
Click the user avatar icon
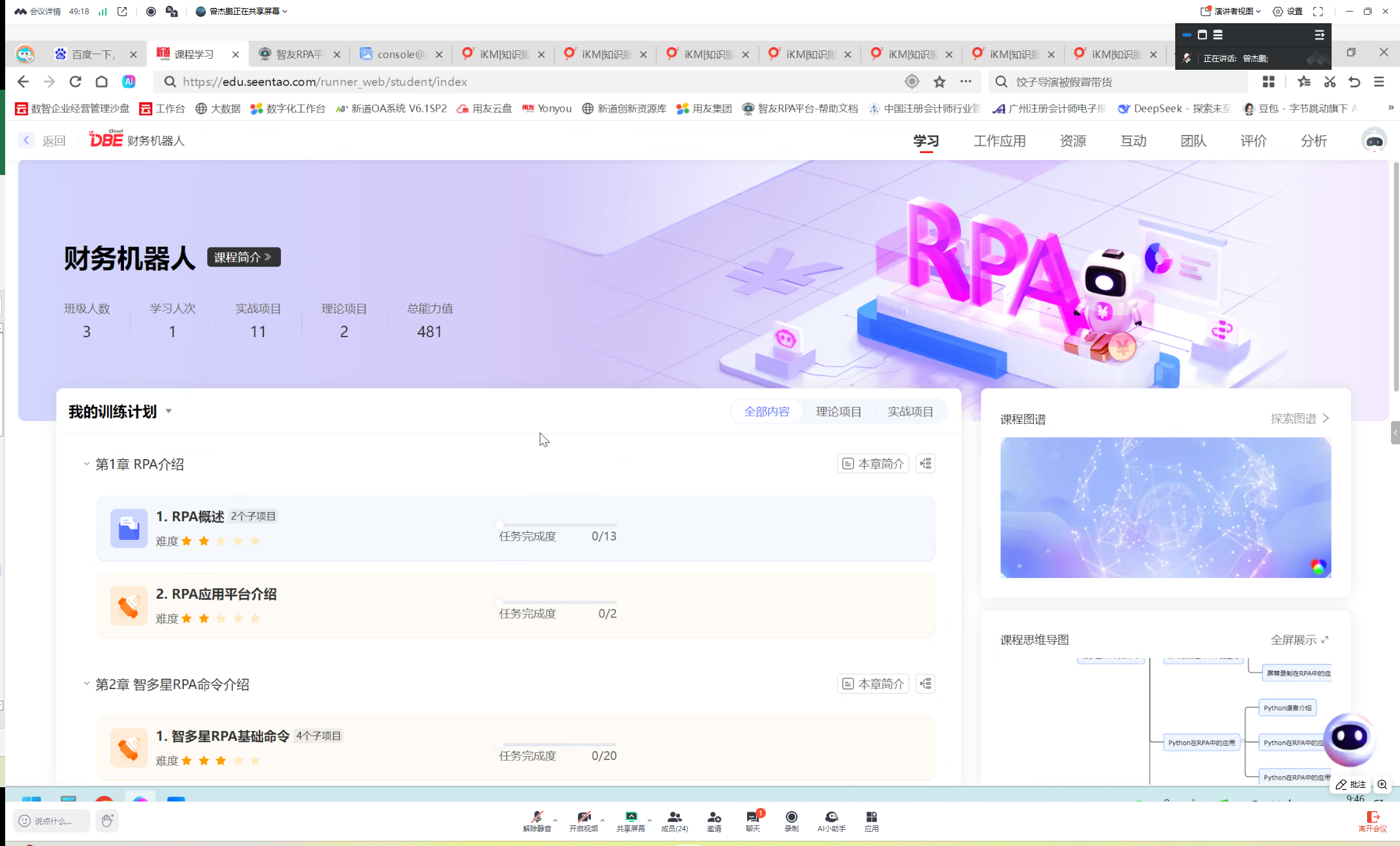coord(1374,140)
